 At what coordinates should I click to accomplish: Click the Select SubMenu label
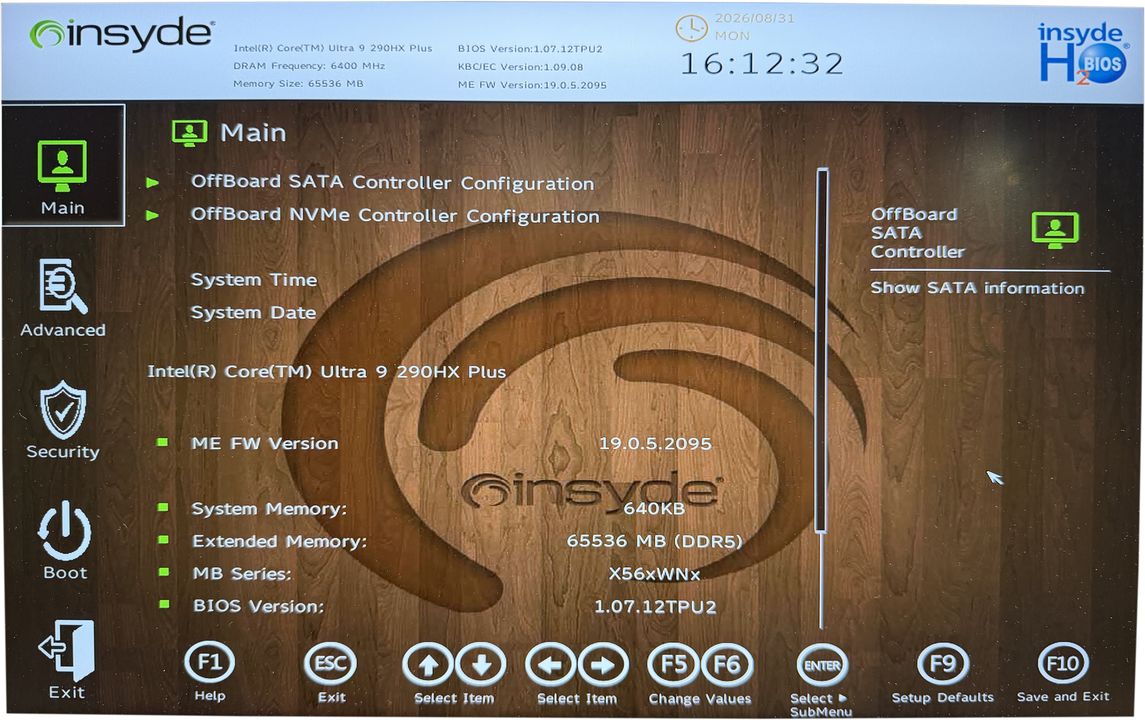(821, 705)
